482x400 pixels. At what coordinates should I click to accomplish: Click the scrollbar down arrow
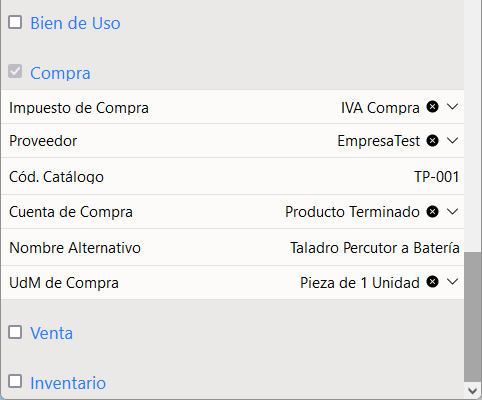coord(473,390)
